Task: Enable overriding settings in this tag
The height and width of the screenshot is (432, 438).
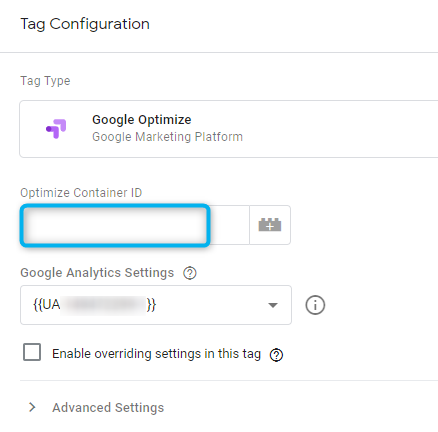Action: (32, 352)
